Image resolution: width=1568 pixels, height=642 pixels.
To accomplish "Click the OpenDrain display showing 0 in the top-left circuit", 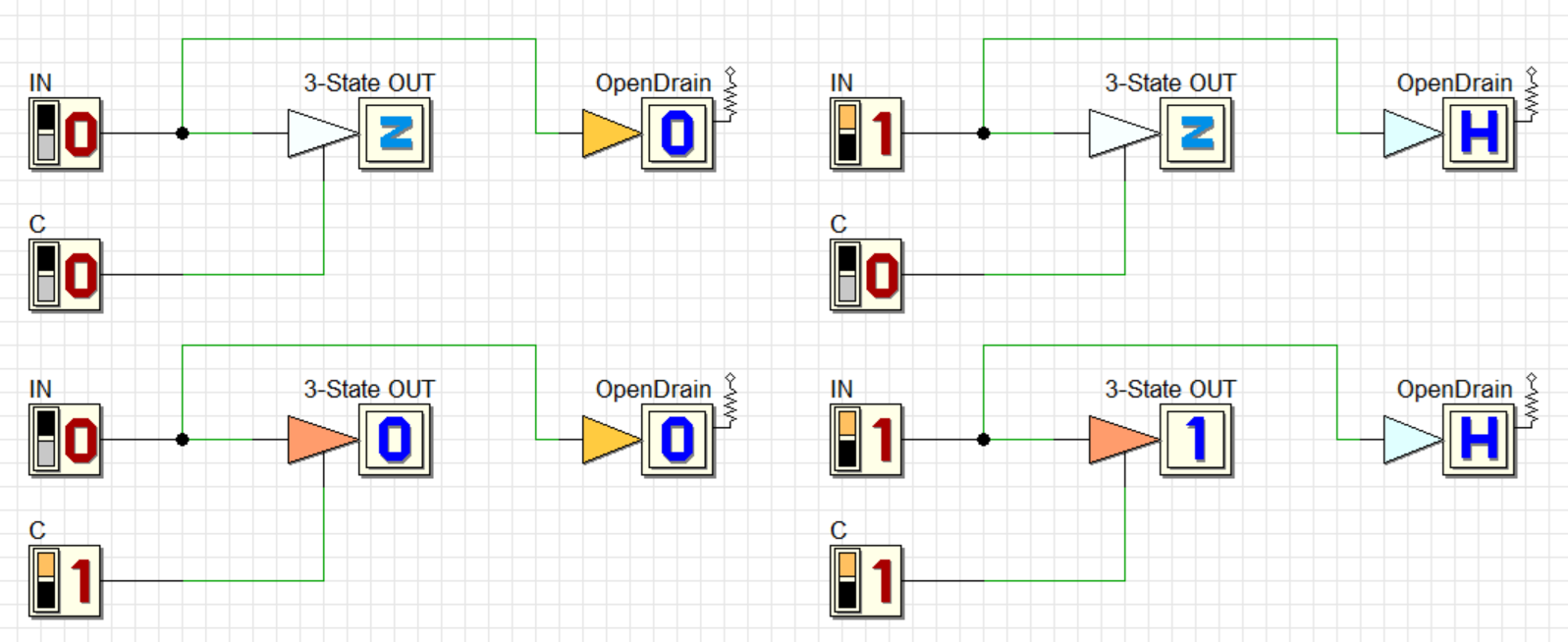I will pos(678,134).
